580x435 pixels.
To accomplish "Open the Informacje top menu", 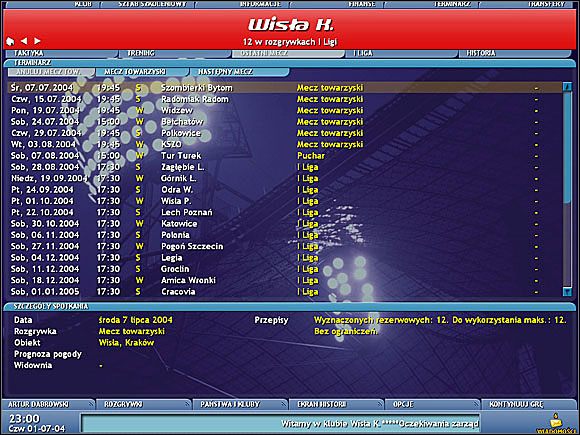I will (x=242, y=4).
